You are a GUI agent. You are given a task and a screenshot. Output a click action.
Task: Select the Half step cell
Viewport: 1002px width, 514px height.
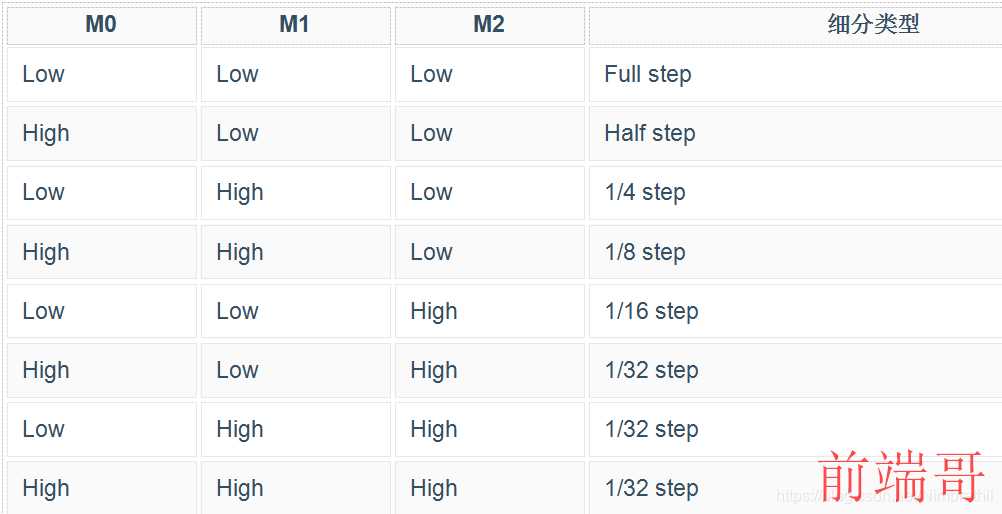pyautogui.click(x=796, y=134)
